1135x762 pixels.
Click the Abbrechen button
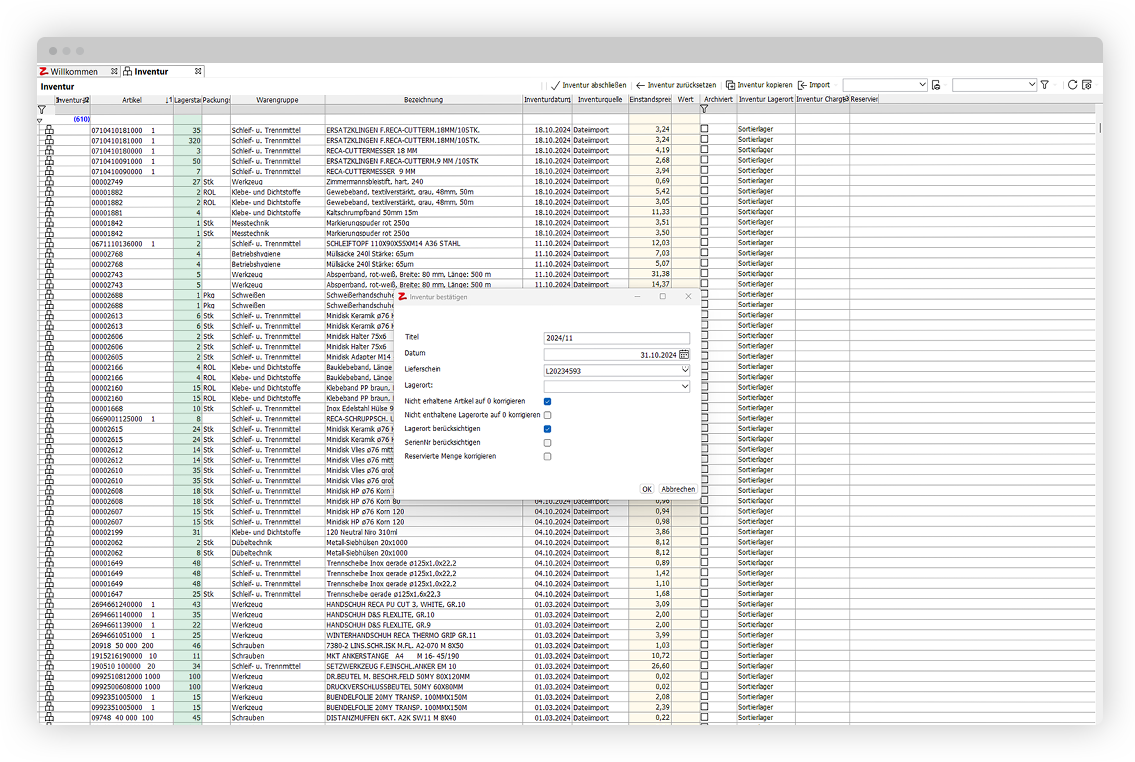tap(678, 489)
